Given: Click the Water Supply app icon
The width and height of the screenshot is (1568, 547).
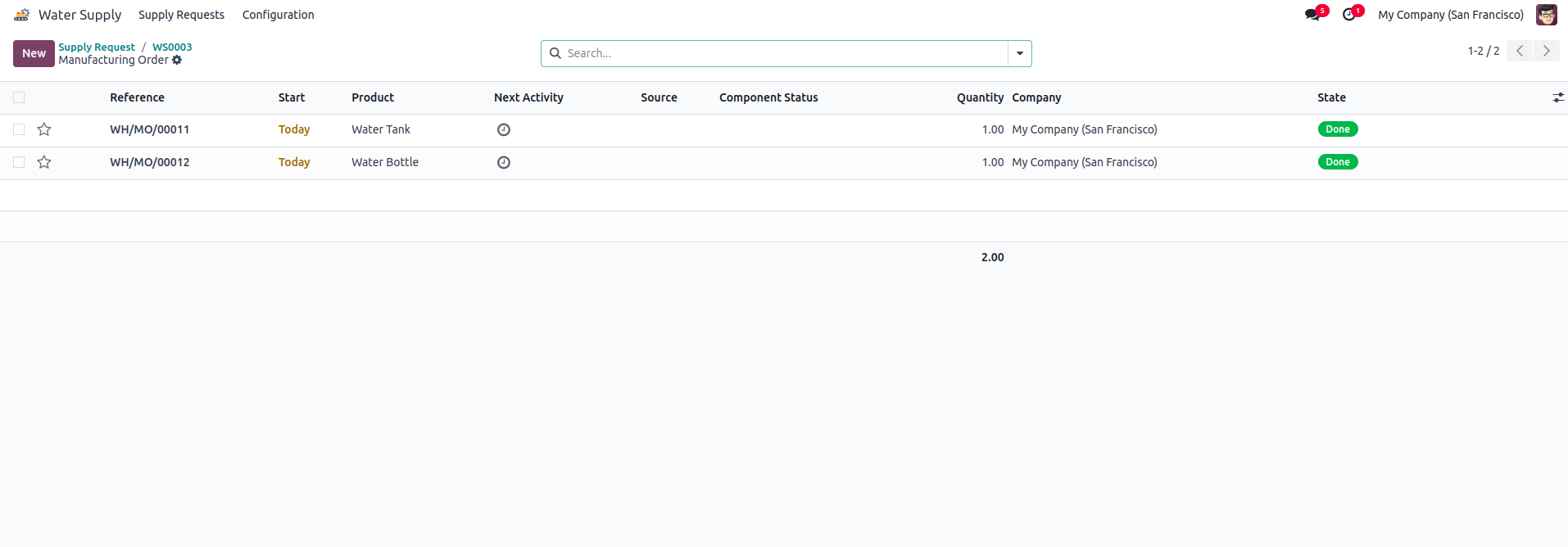Looking at the screenshot, I should pyautogui.click(x=22, y=15).
